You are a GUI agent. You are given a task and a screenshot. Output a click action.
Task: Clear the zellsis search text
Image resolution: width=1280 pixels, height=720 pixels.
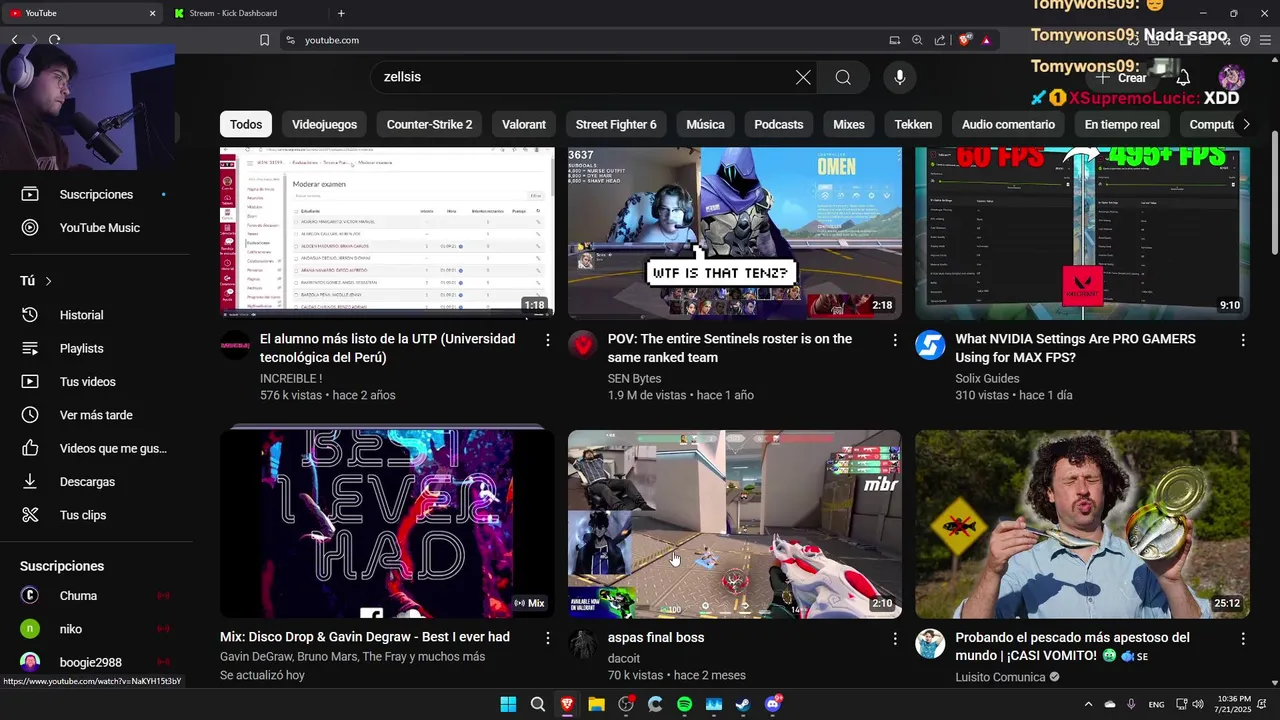pos(803,77)
